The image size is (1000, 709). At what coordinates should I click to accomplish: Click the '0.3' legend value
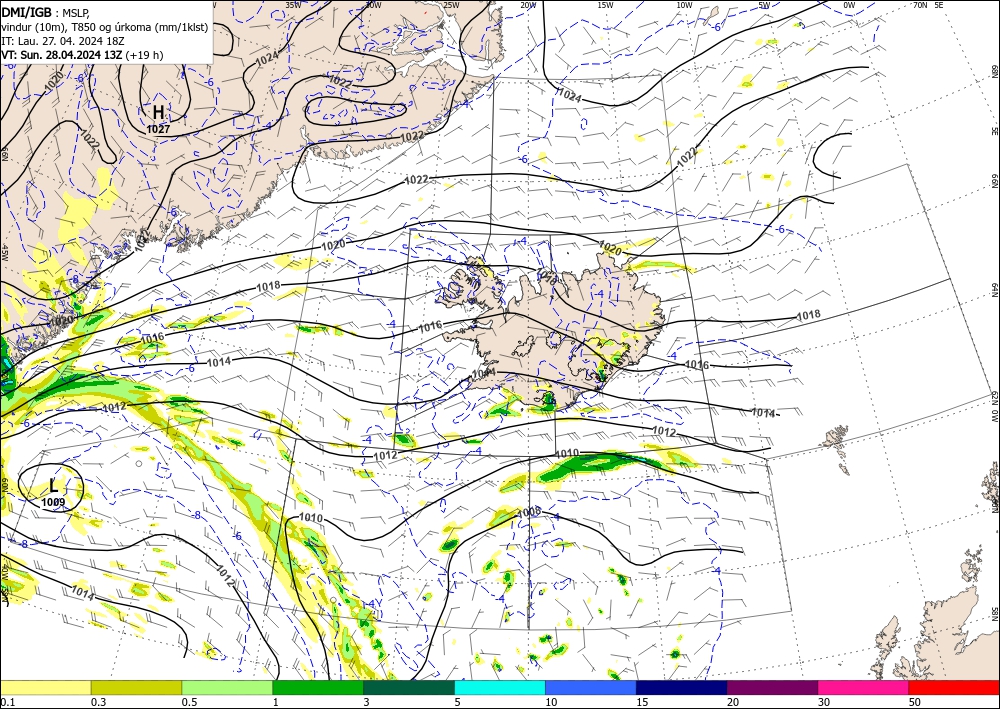click(x=98, y=702)
